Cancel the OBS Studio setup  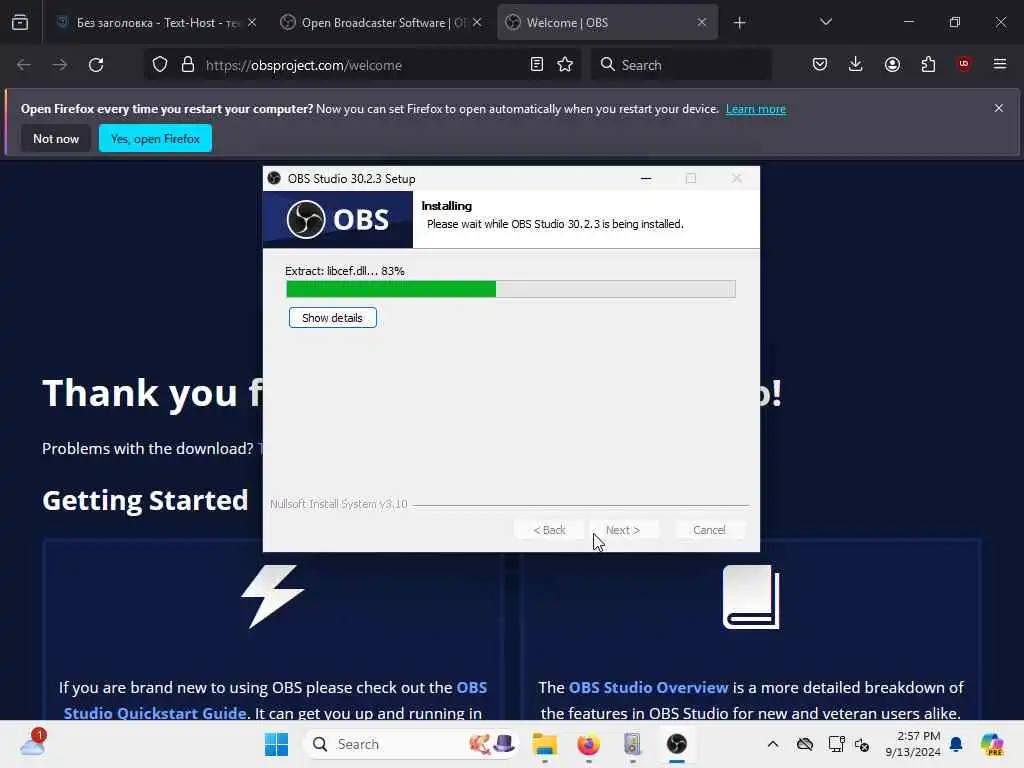click(x=709, y=530)
